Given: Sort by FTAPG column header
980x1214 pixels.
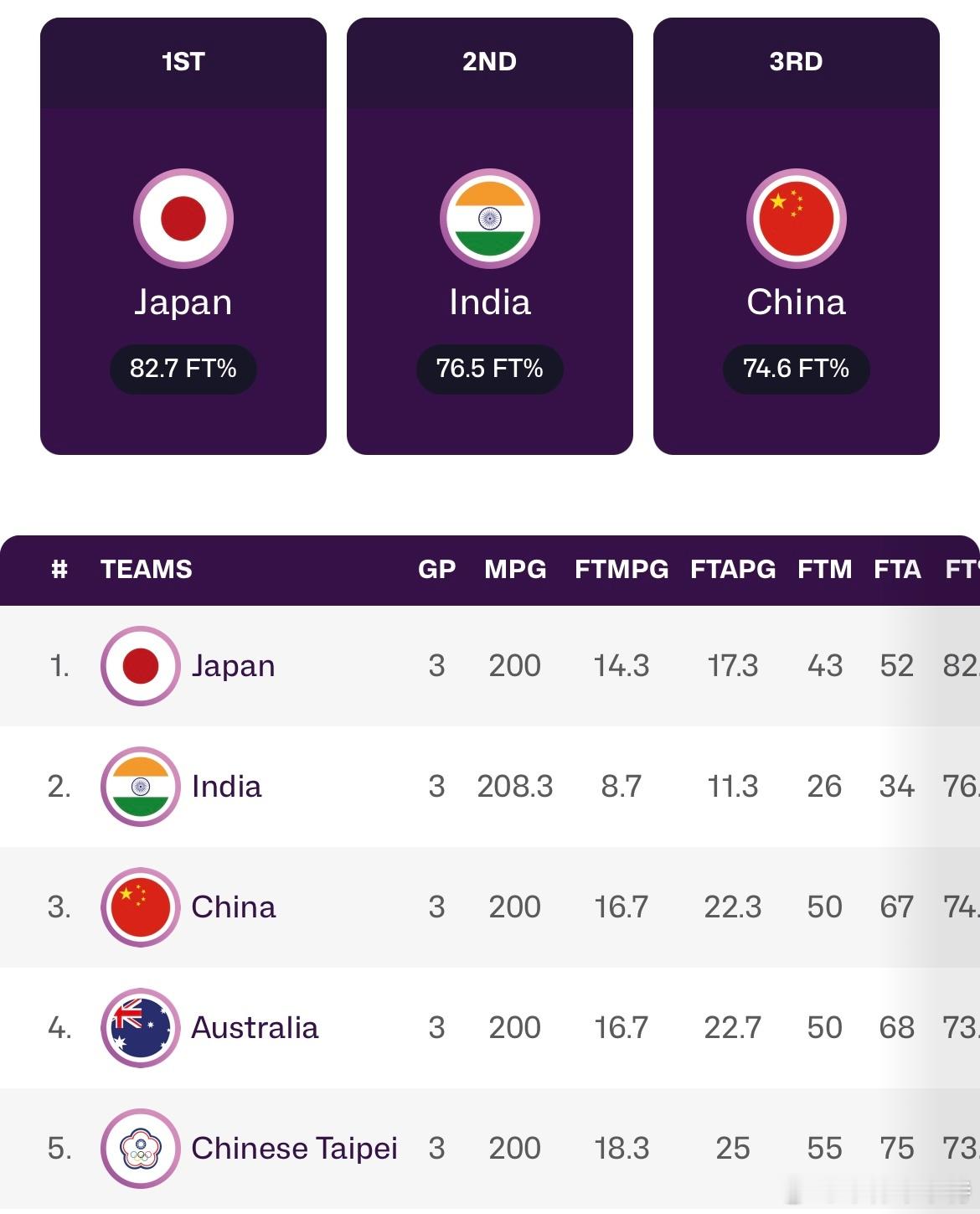Looking at the screenshot, I should pos(733,569).
